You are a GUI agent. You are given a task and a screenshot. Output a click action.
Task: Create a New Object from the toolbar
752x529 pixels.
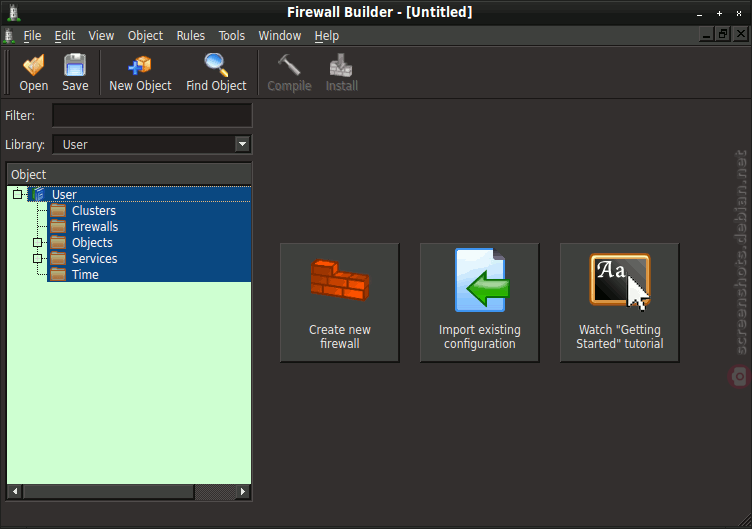click(x=140, y=72)
